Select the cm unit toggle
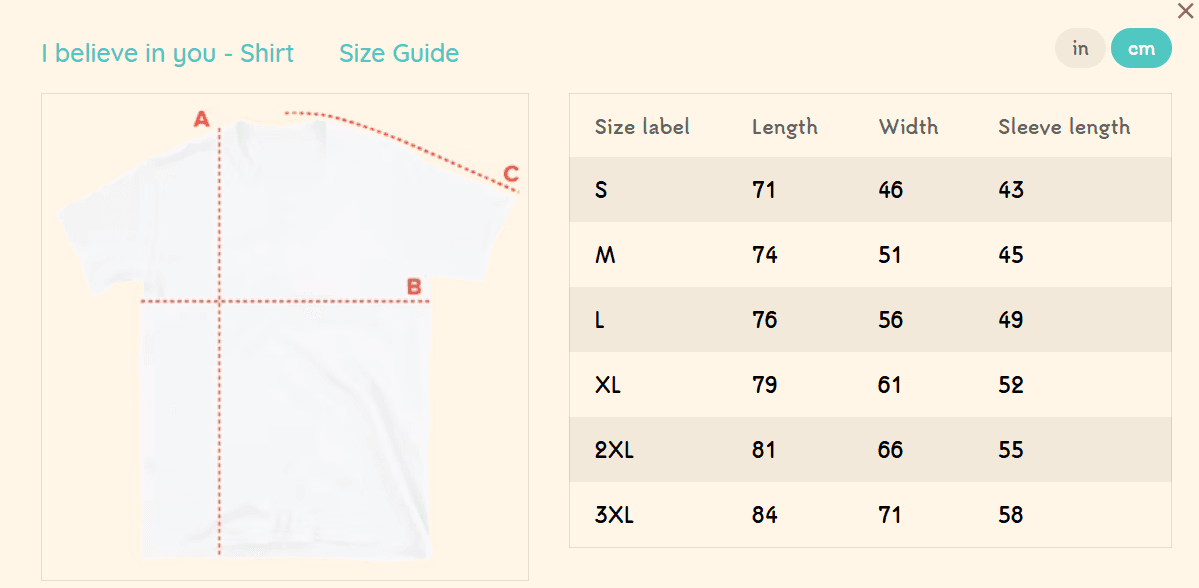This screenshot has height=588, width=1199. point(1141,48)
